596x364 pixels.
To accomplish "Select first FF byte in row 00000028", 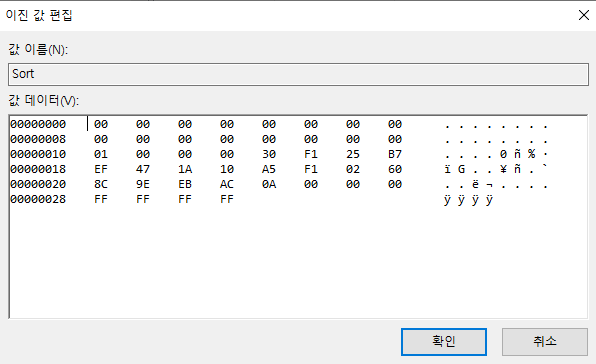I will coord(101,199).
